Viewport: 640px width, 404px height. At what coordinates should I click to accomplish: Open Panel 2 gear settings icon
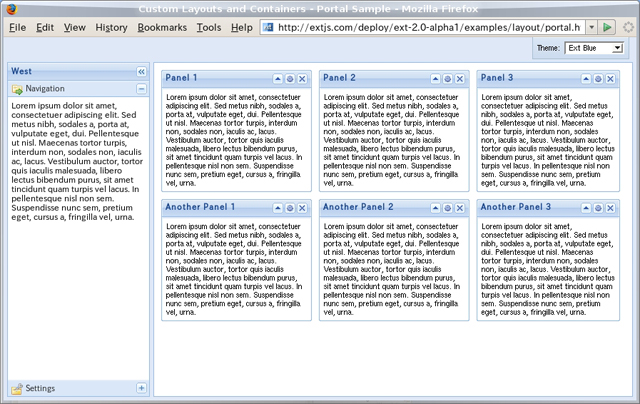point(447,79)
